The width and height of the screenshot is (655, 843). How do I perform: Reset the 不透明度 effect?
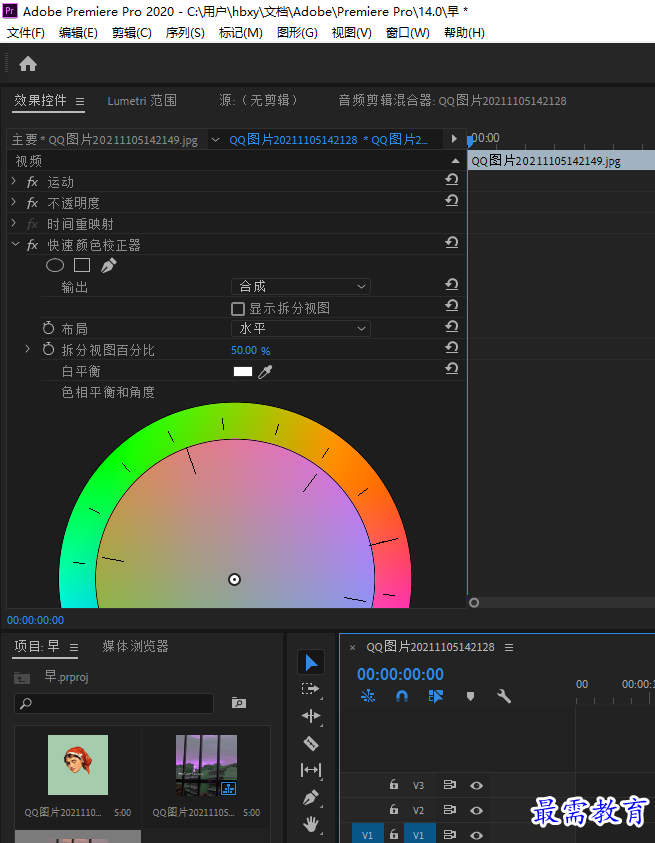pos(452,201)
